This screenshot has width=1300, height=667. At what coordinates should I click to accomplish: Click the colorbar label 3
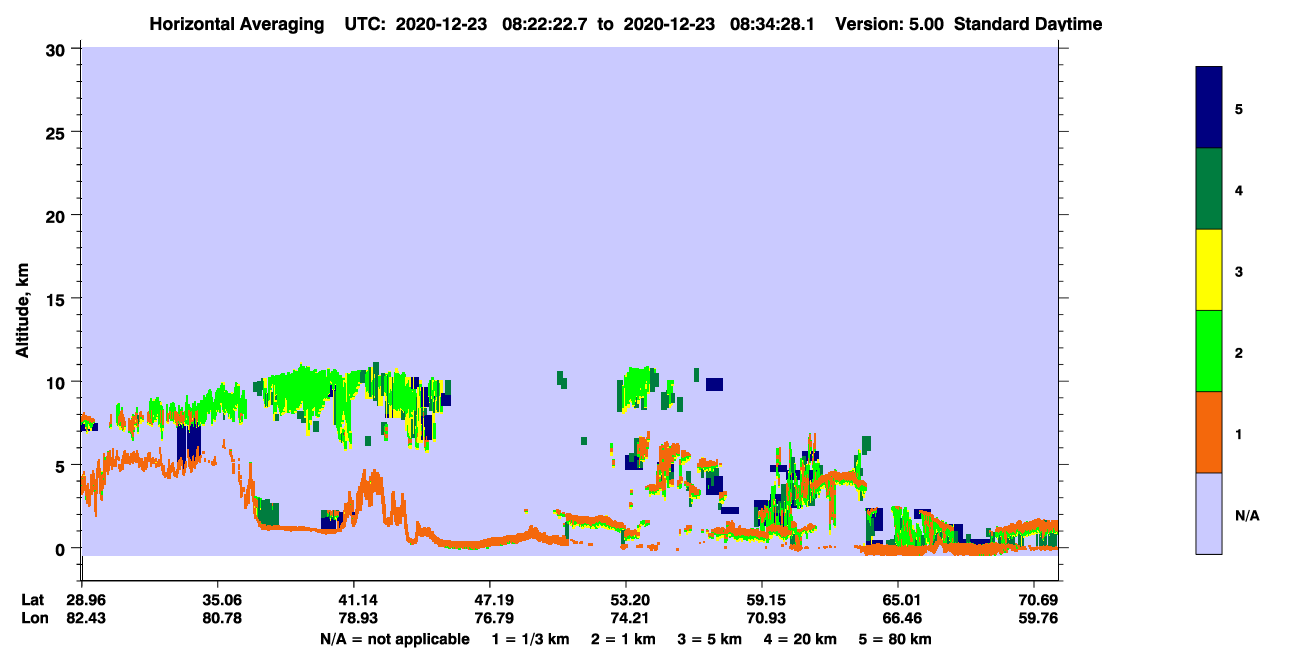click(1239, 271)
